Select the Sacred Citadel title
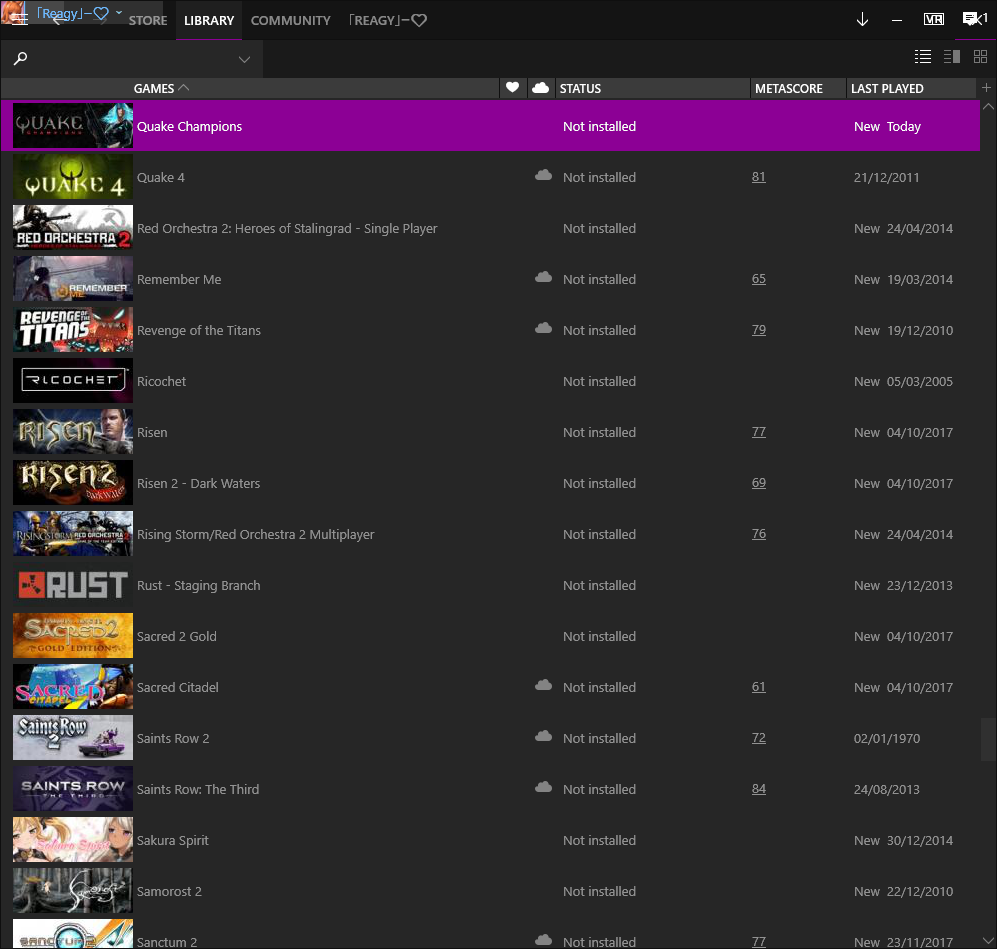 (178, 688)
